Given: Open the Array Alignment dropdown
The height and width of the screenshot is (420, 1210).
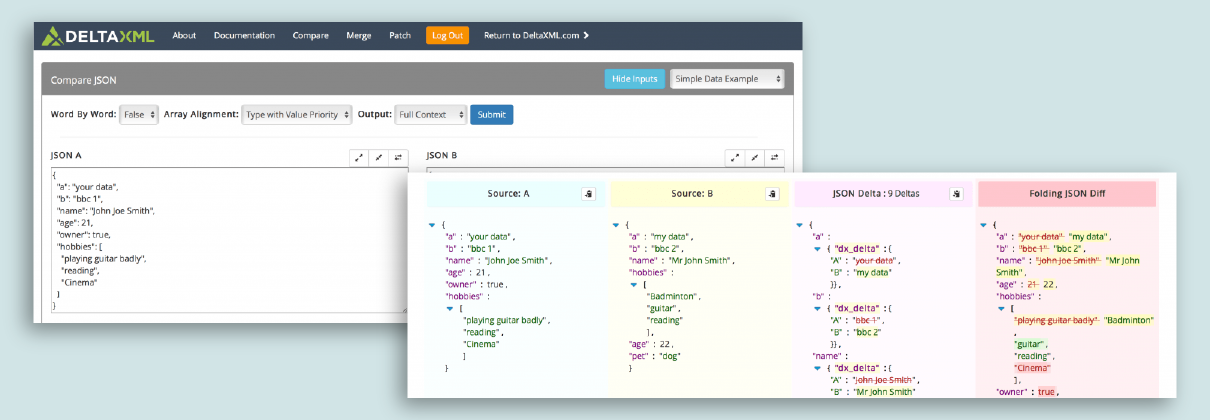Looking at the screenshot, I should click(x=297, y=115).
